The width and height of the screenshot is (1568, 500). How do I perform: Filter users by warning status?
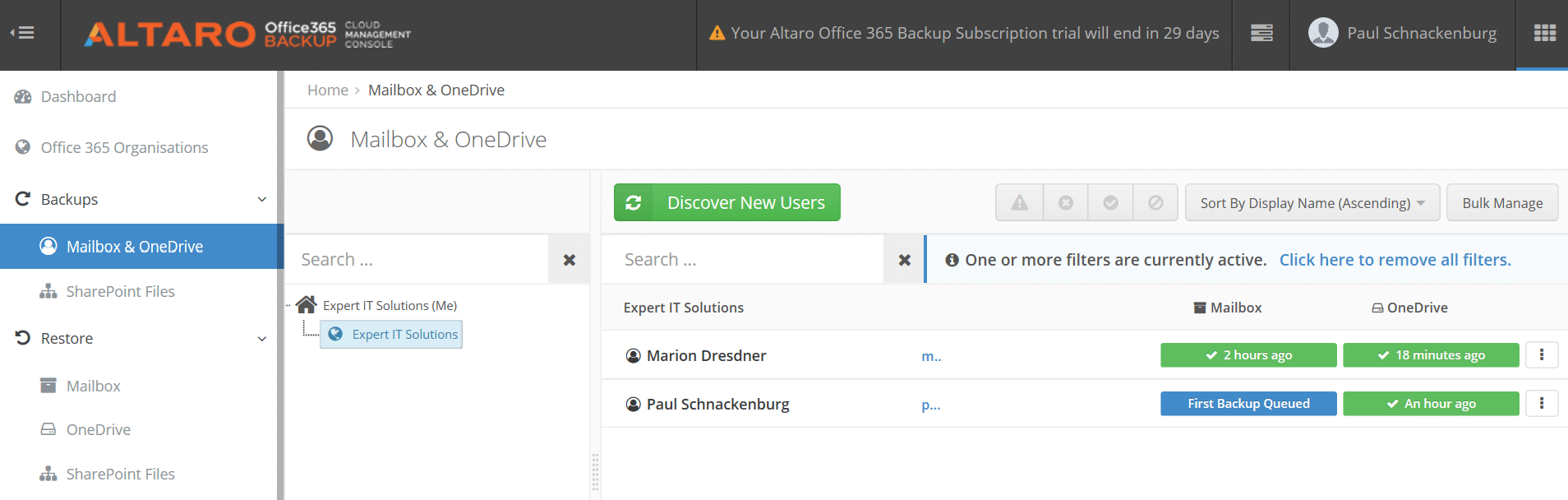(x=1020, y=203)
